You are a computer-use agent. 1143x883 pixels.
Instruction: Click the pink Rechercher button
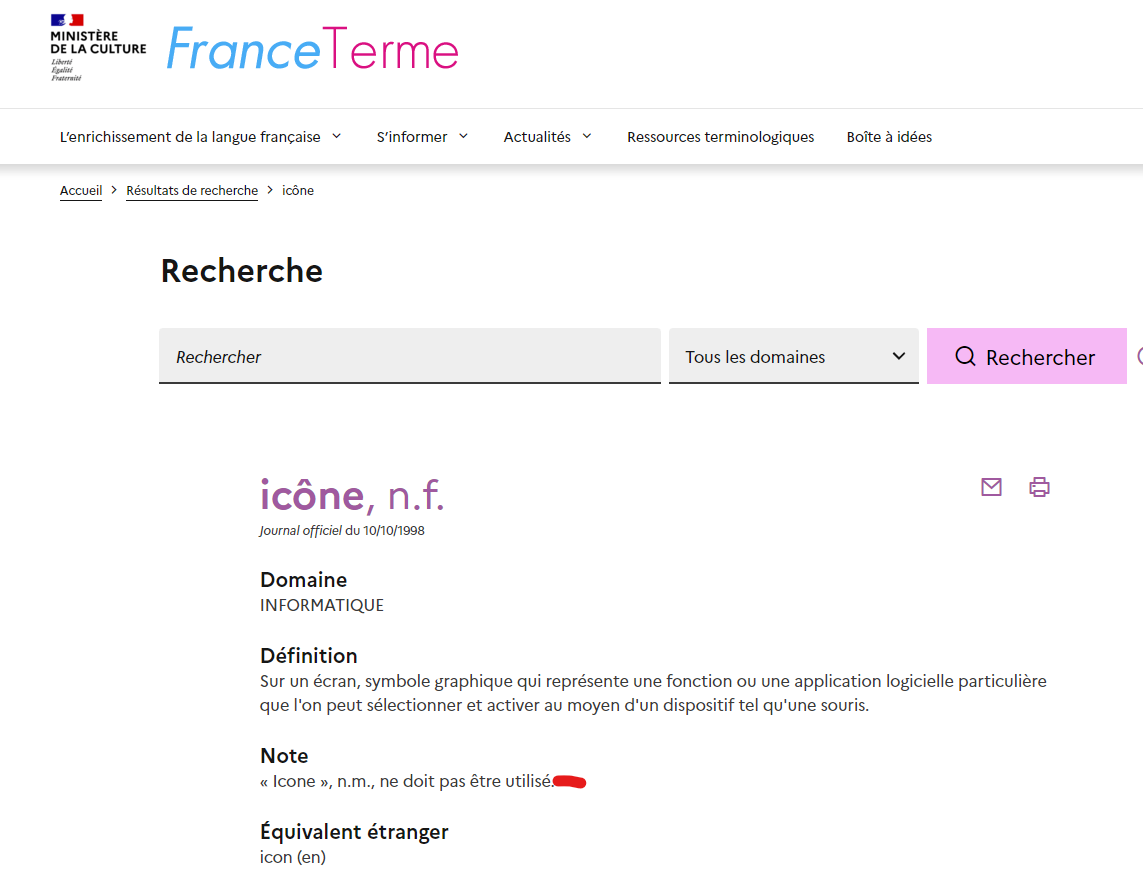pyautogui.click(x=1026, y=356)
